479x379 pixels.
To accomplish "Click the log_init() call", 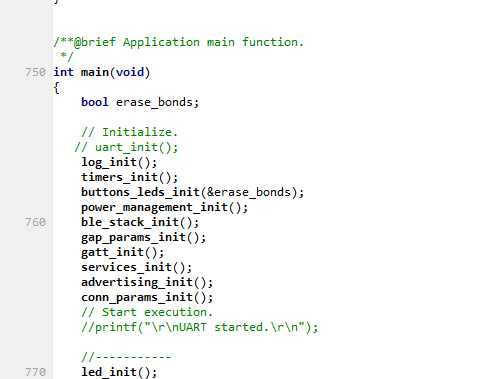I will pyautogui.click(x=119, y=162).
